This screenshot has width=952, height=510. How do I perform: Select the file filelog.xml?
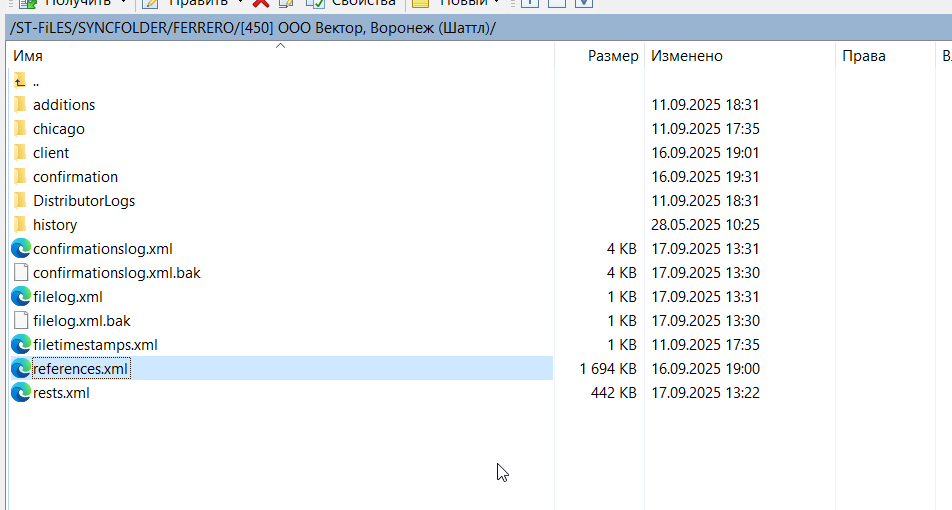coord(67,296)
